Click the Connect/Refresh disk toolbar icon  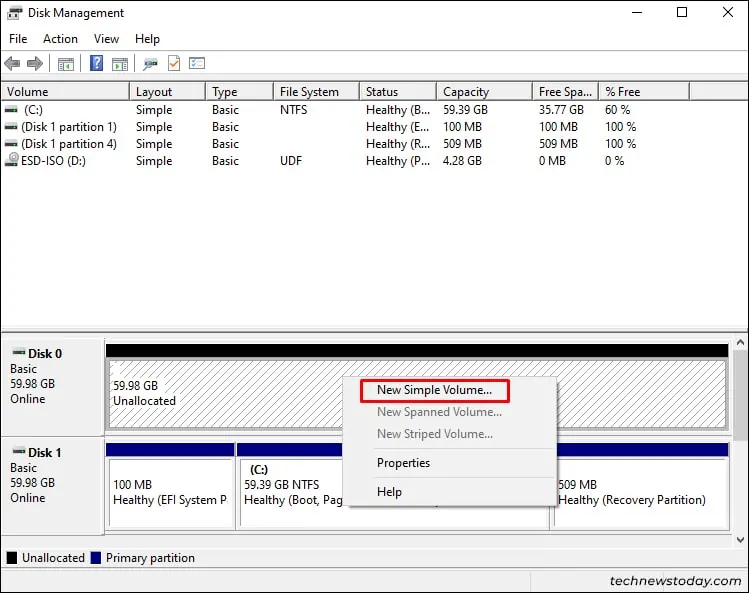150,64
